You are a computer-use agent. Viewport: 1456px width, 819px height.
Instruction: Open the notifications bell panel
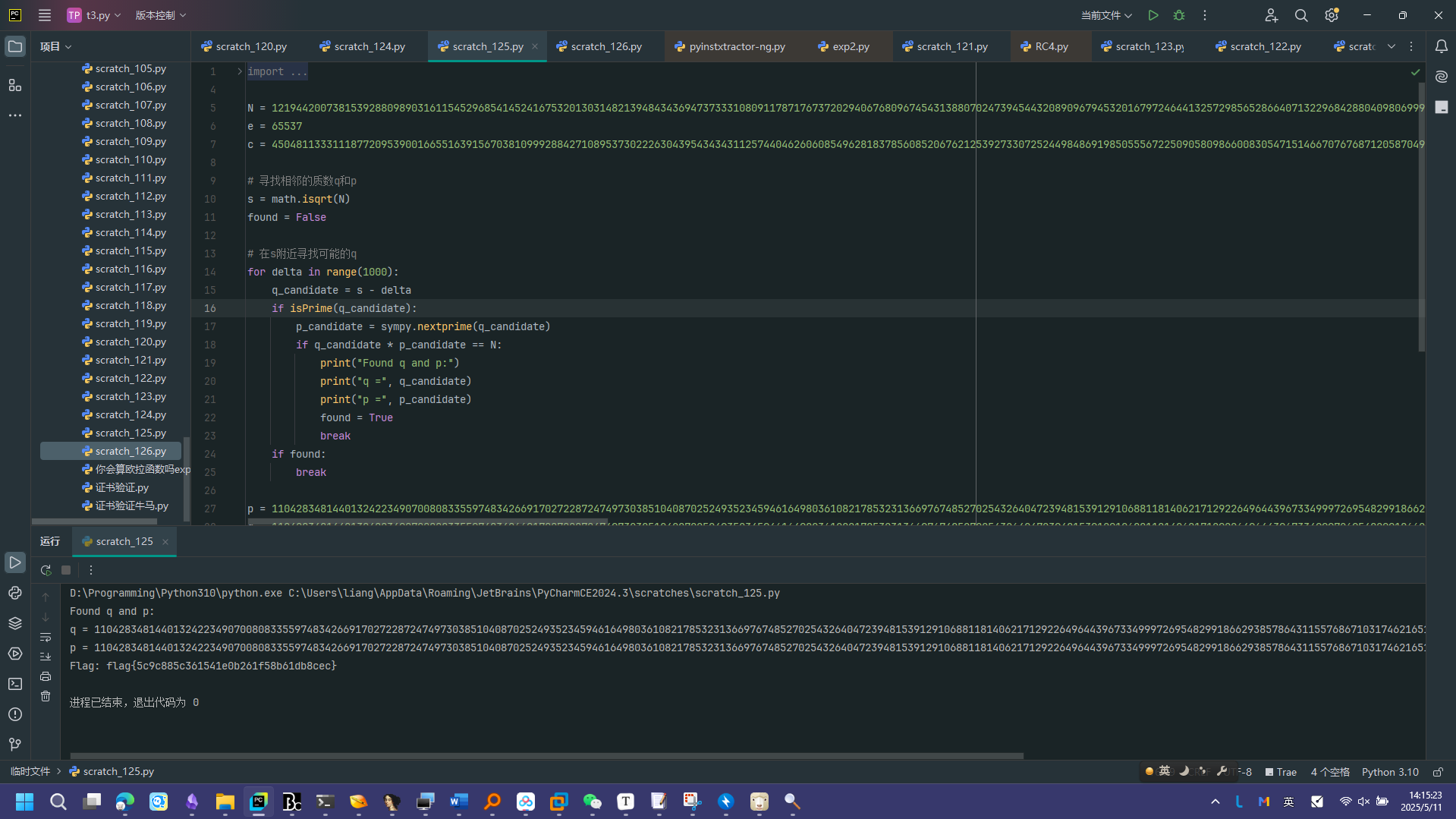(1441, 46)
